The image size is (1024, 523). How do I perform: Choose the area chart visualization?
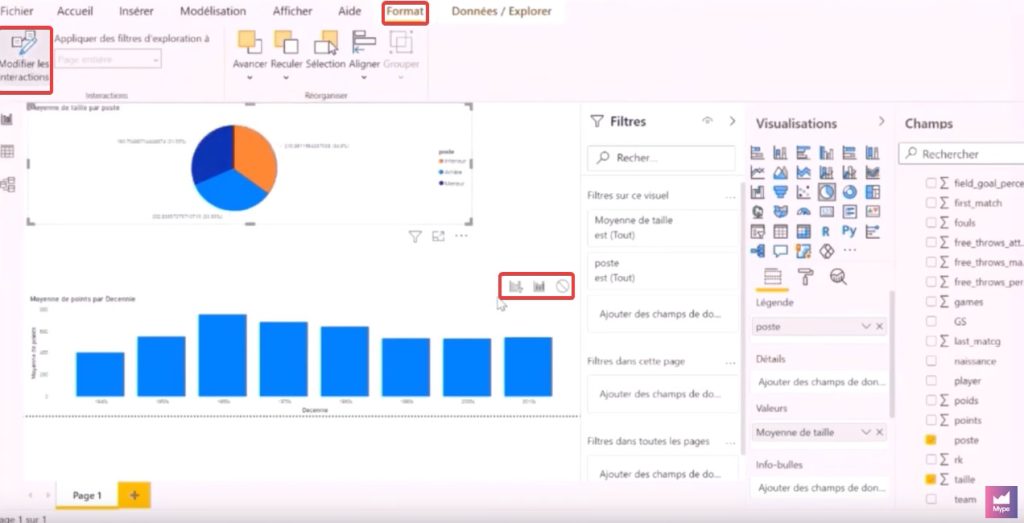pos(780,172)
